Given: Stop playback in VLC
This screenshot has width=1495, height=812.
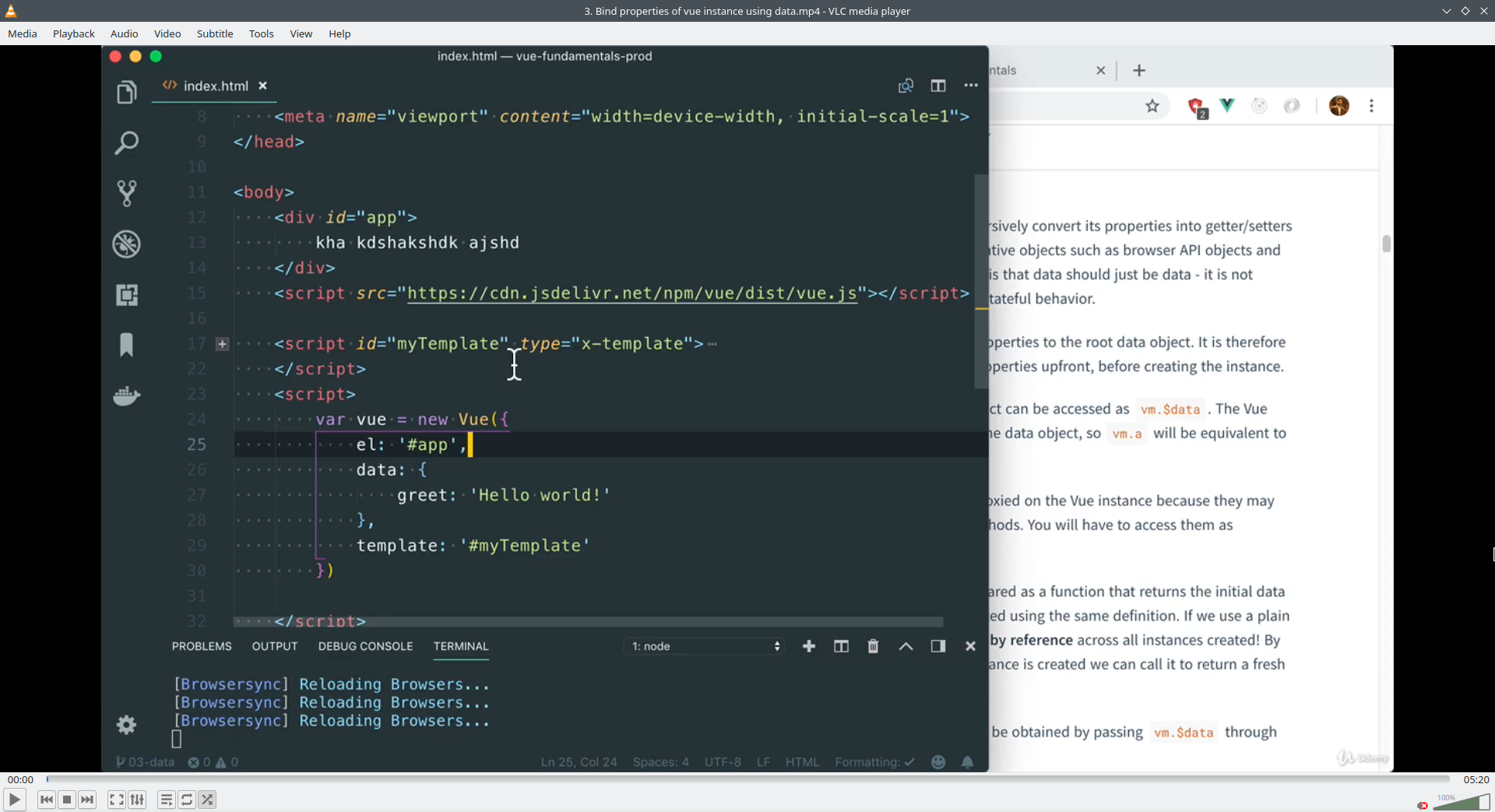Looking at the screenshot, I should (x=67, y=800).
